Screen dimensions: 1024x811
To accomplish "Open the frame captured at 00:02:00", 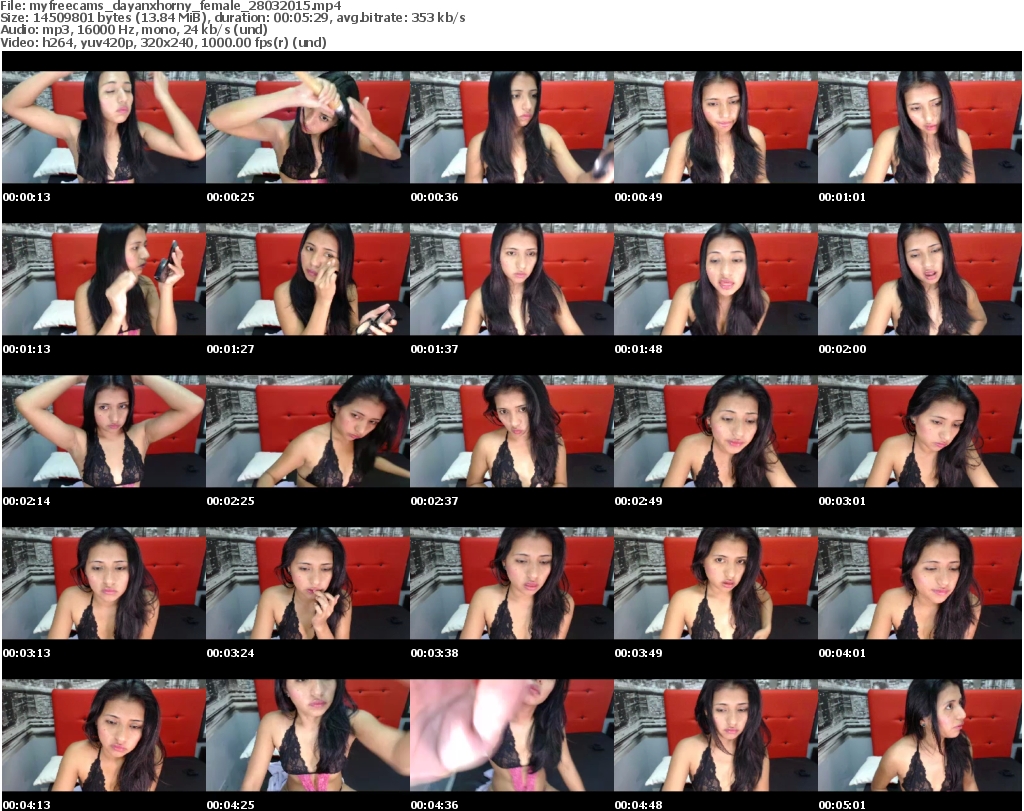I will tap(920, 279).
